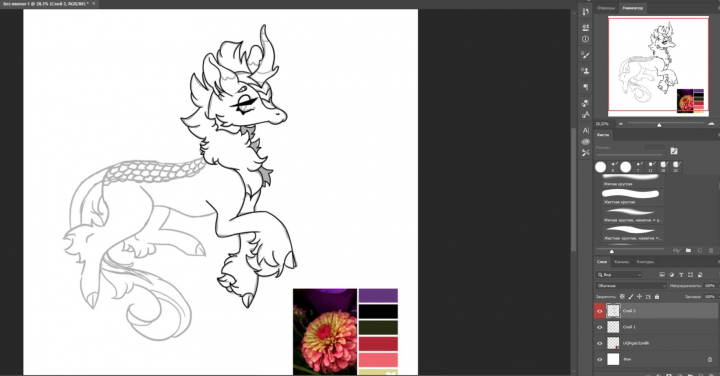
Task: Open the layer opacity dropdown arrow
Action: click(718, 286)
